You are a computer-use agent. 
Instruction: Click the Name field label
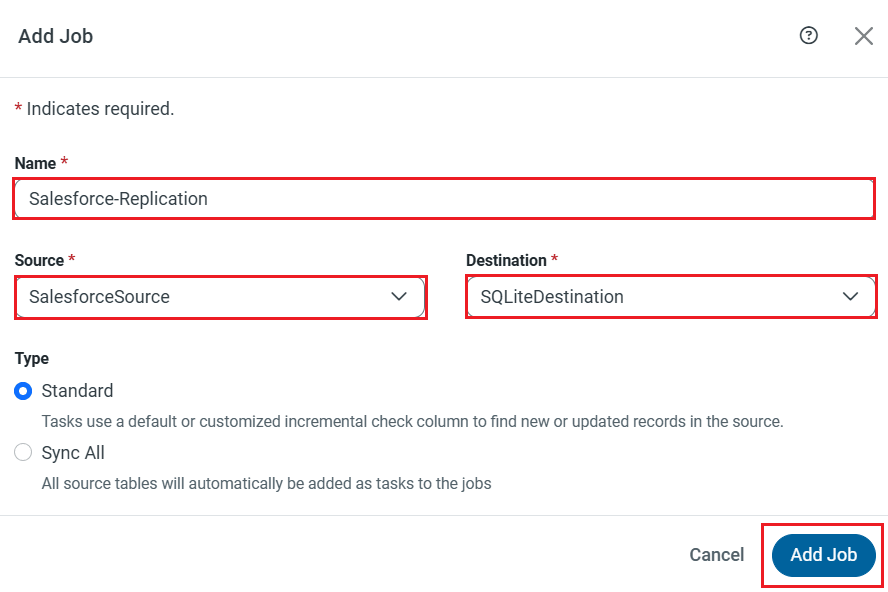pyautogui.click(x=35, y=163)
